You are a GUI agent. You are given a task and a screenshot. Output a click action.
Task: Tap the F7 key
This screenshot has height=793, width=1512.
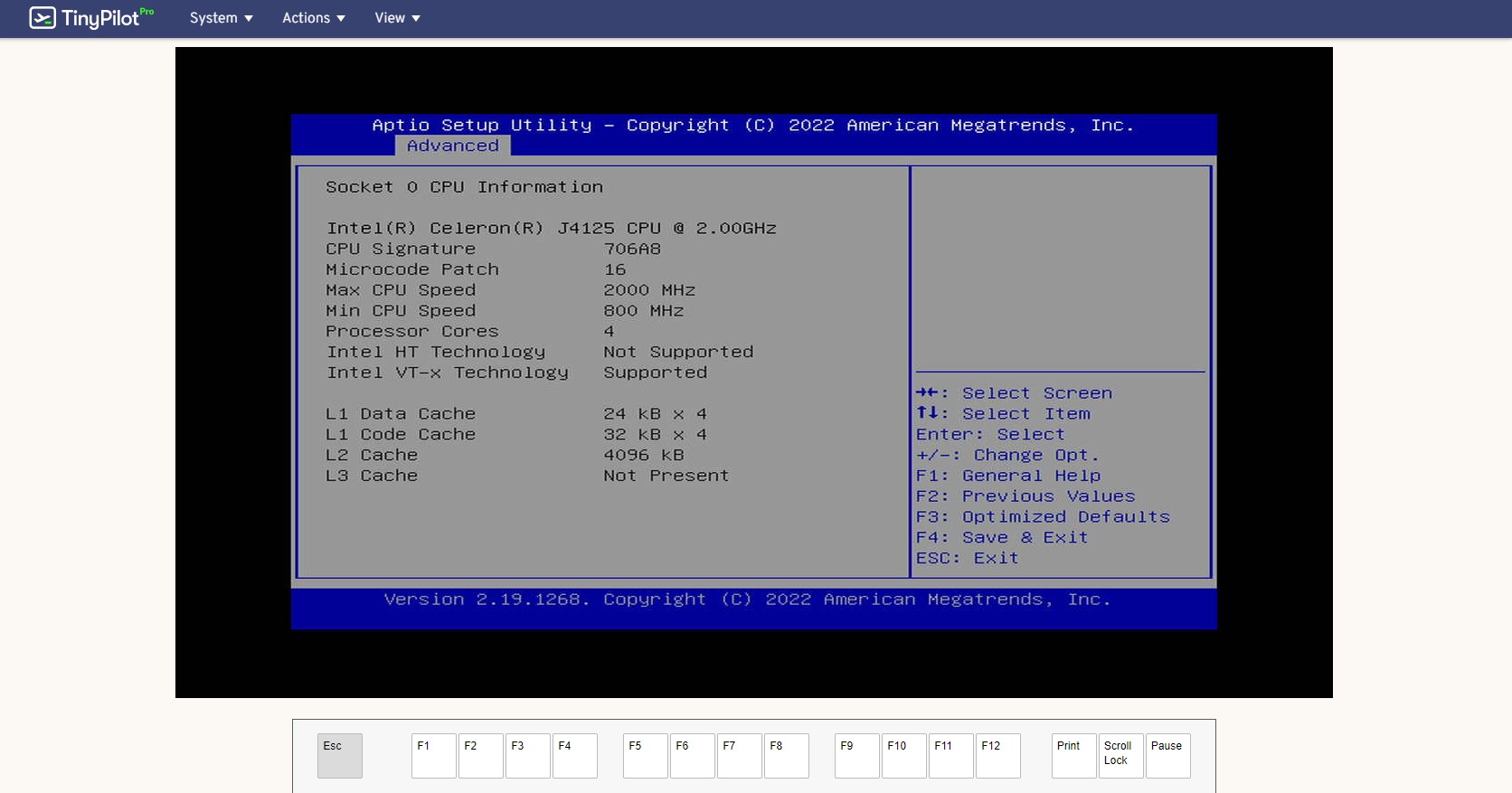coord(739,755)
